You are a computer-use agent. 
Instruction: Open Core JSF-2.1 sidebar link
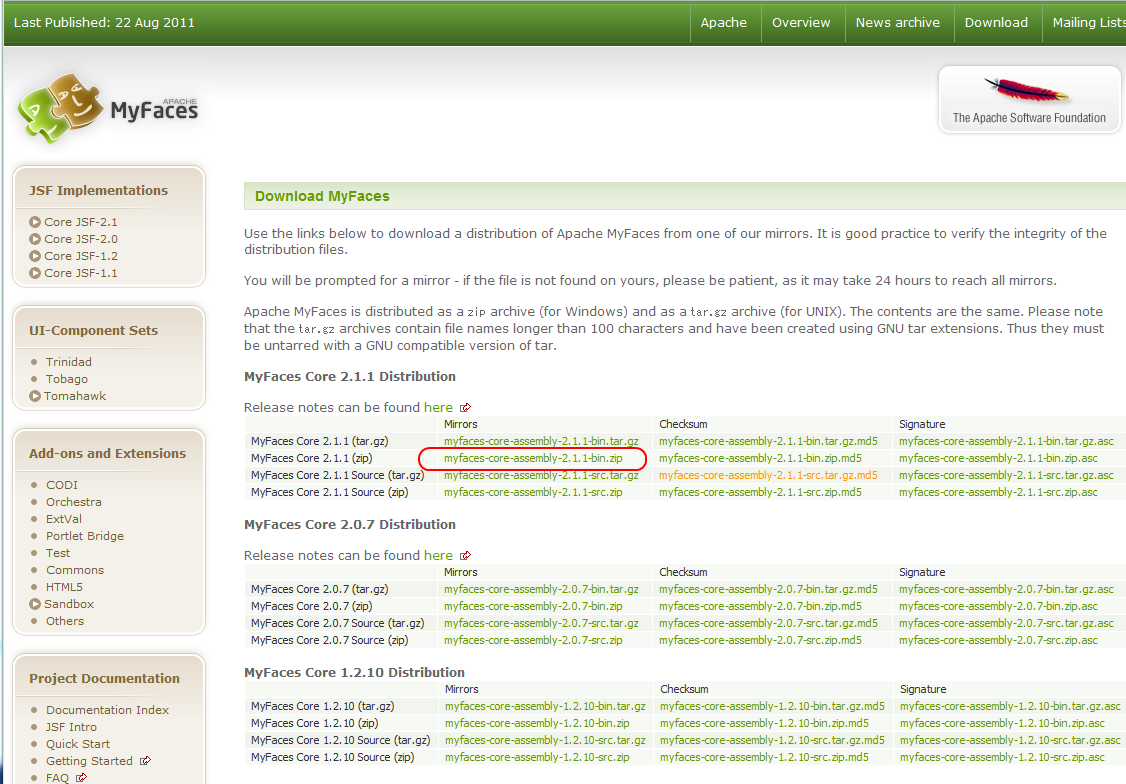80,222
